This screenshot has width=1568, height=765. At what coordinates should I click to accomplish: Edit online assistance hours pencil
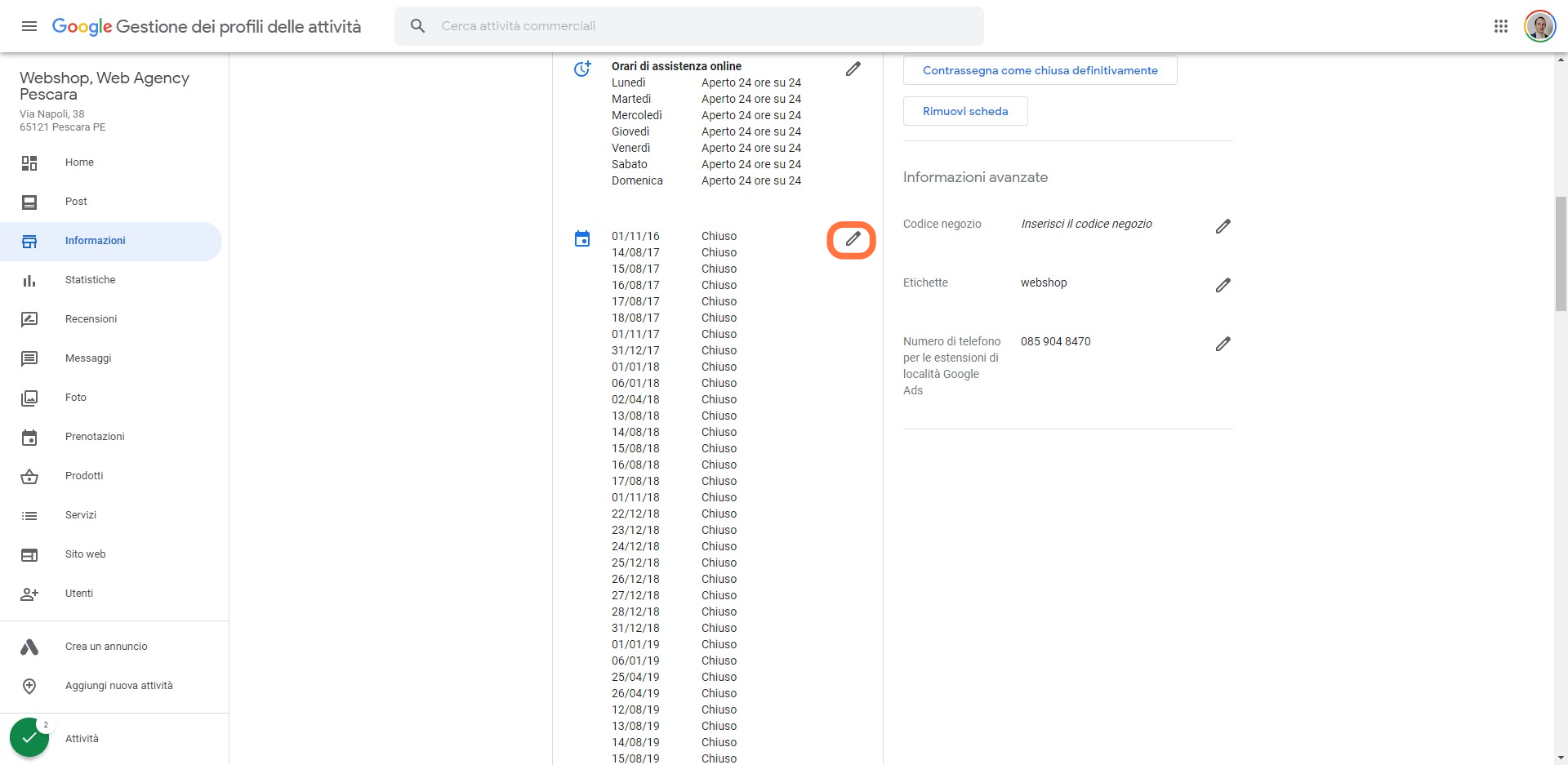coord(853,69)
